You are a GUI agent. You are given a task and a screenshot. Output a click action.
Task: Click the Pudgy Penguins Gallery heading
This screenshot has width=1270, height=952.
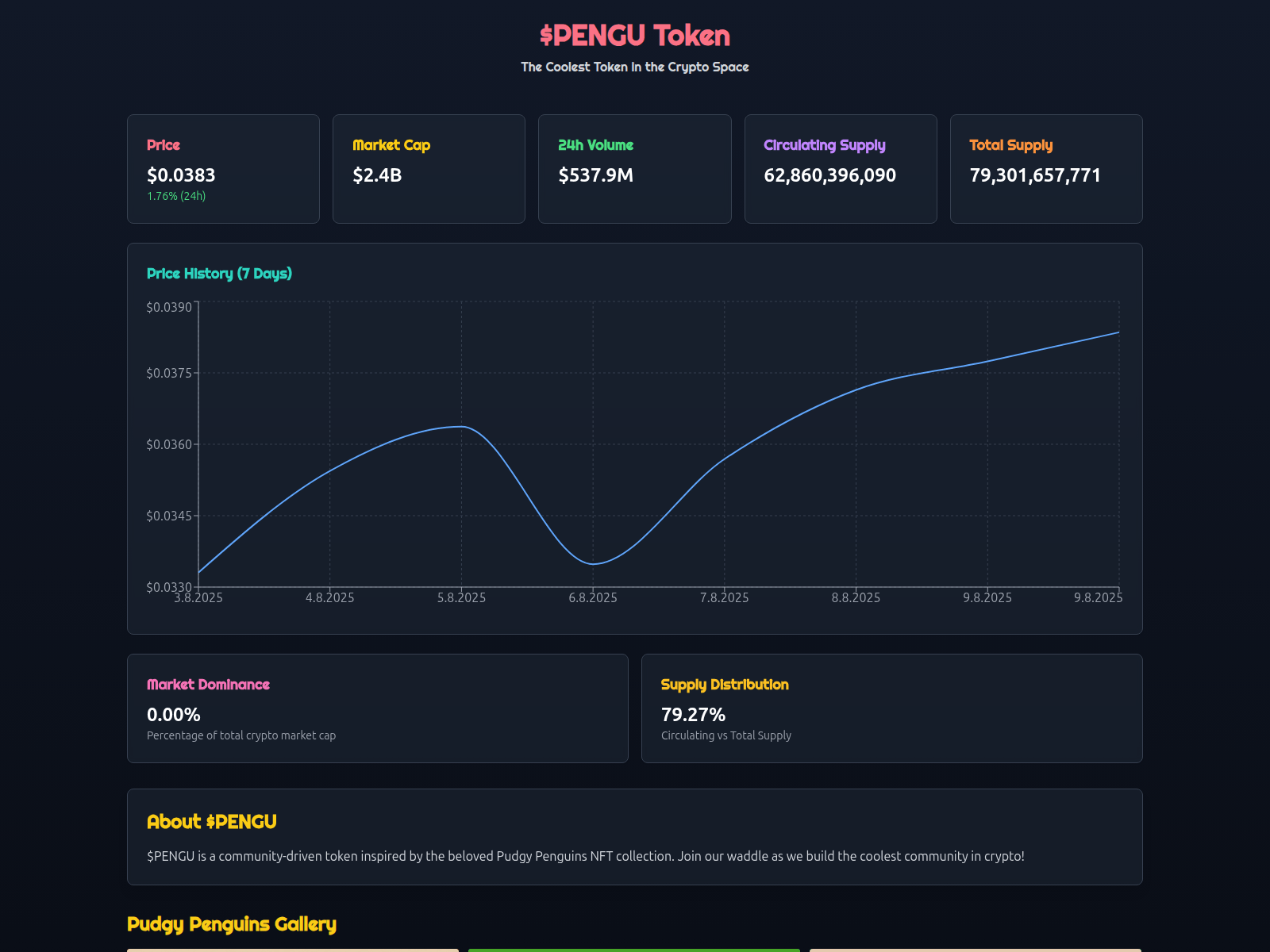click(x=232, y=924)
